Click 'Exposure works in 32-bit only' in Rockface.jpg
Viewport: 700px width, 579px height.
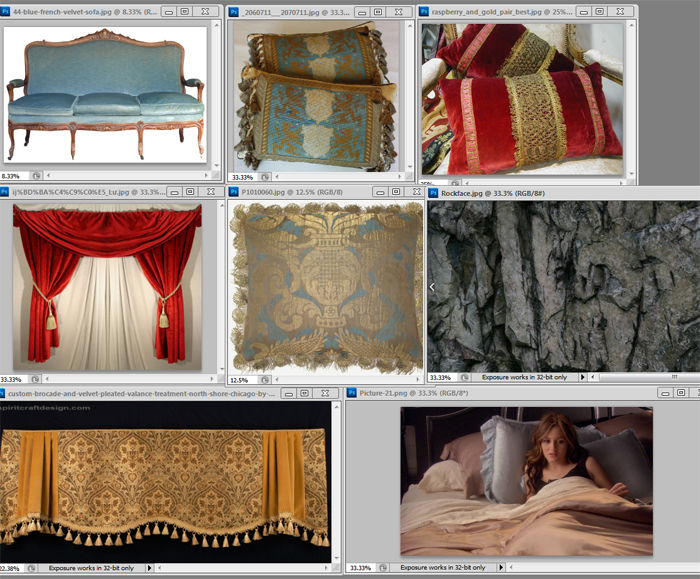[524, 377]
